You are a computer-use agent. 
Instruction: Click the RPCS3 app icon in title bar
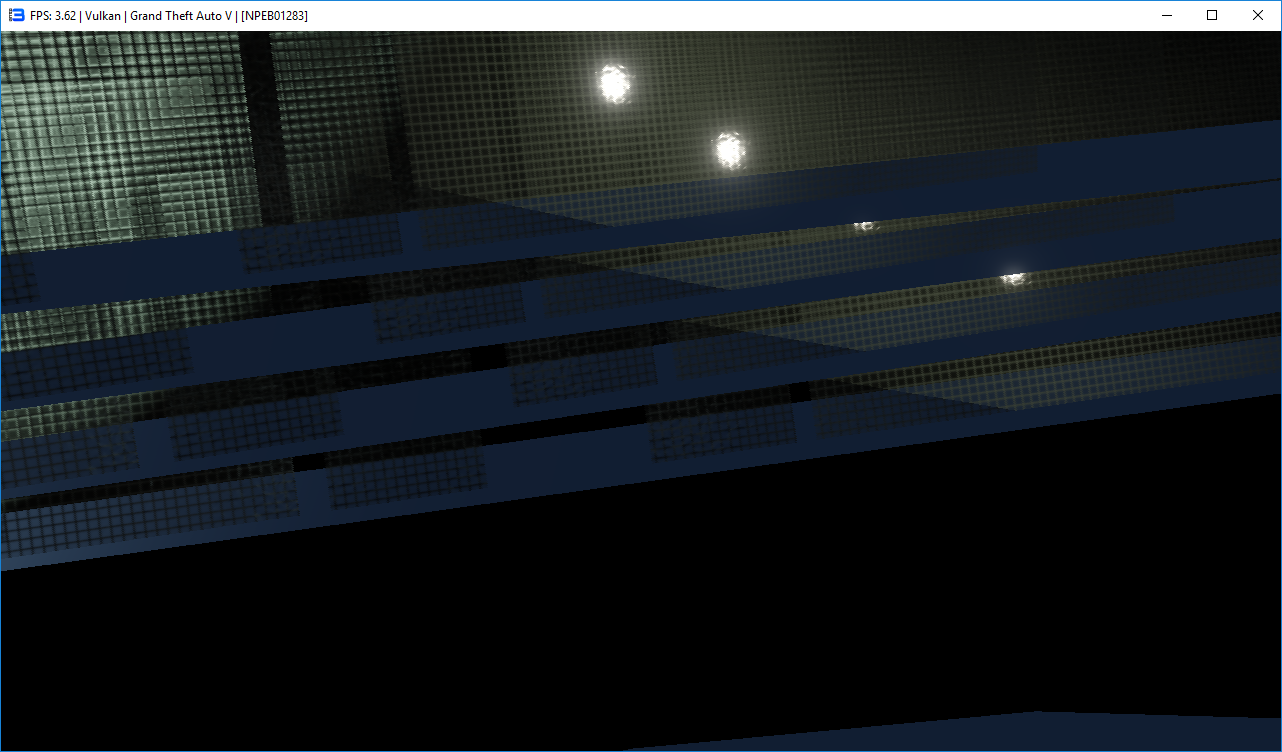(16, 15)
